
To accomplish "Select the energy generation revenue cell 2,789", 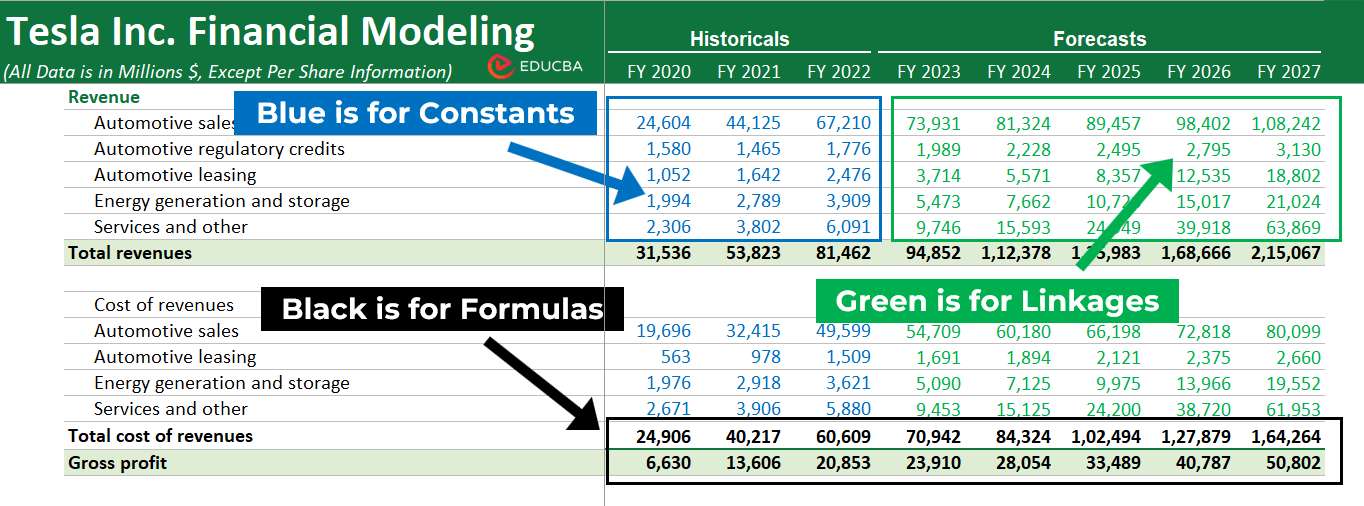I will click(758, 202).
